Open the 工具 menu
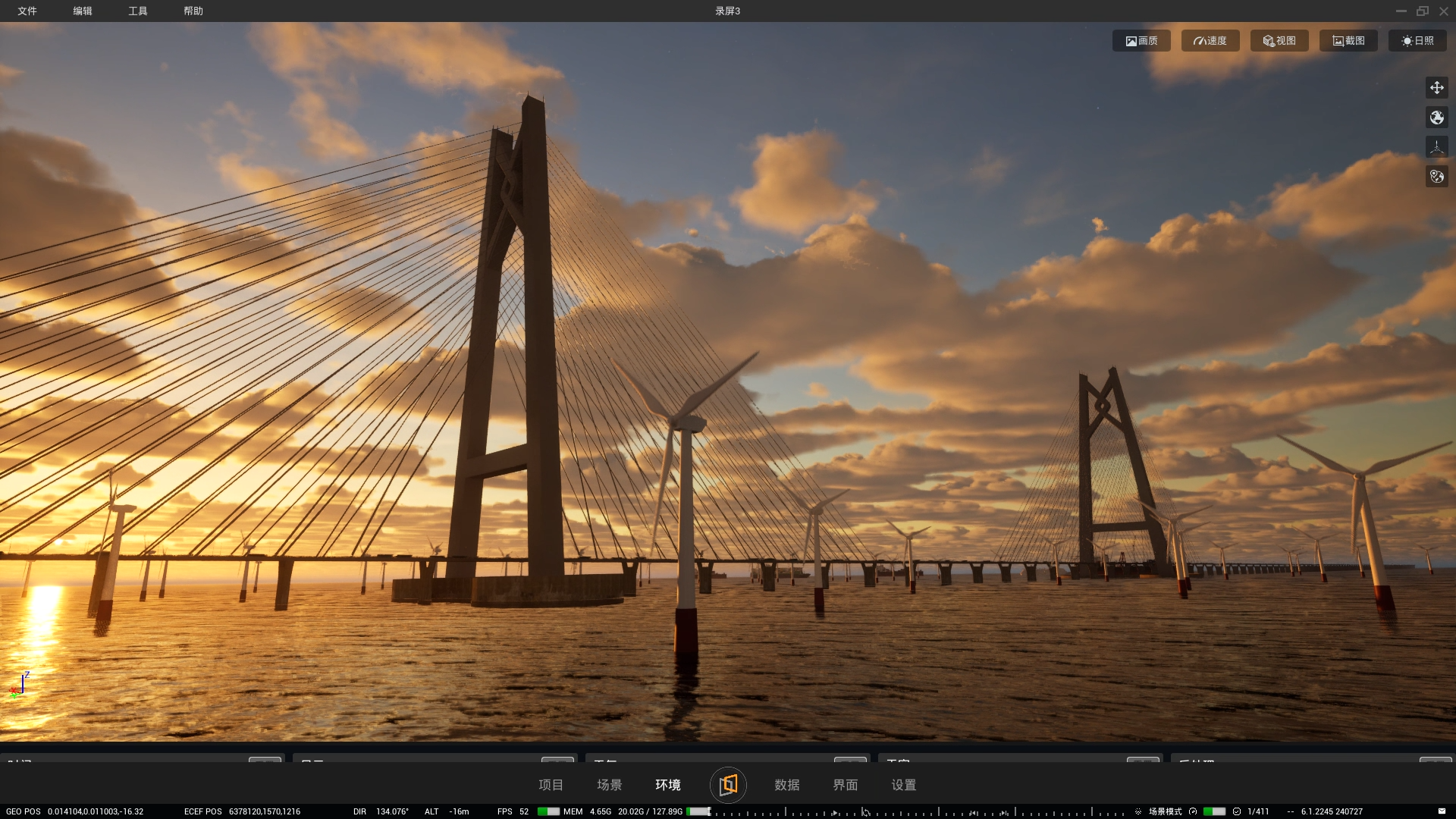The height and width of the screenshot is (819, 1456). click(138, 11)
